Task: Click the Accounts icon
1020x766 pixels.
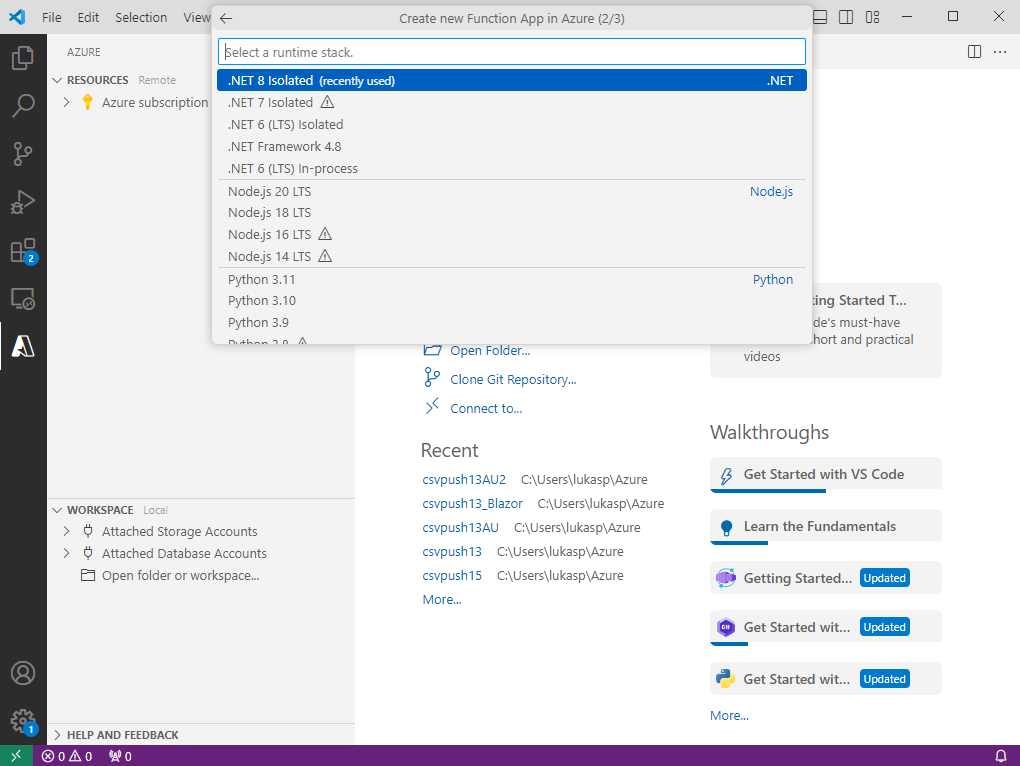Action: click(x=23, y=673)
